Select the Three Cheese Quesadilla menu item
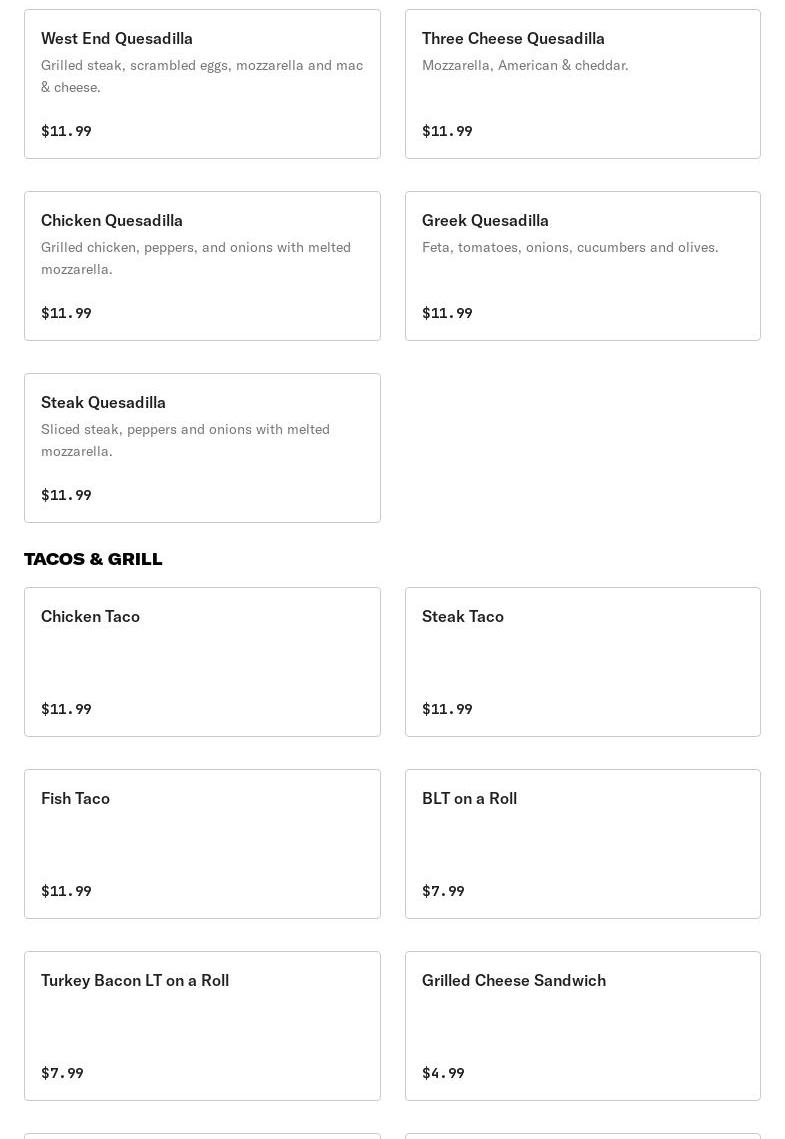The width and height of the screenshot is (785, 1139). tap(582, 84)
